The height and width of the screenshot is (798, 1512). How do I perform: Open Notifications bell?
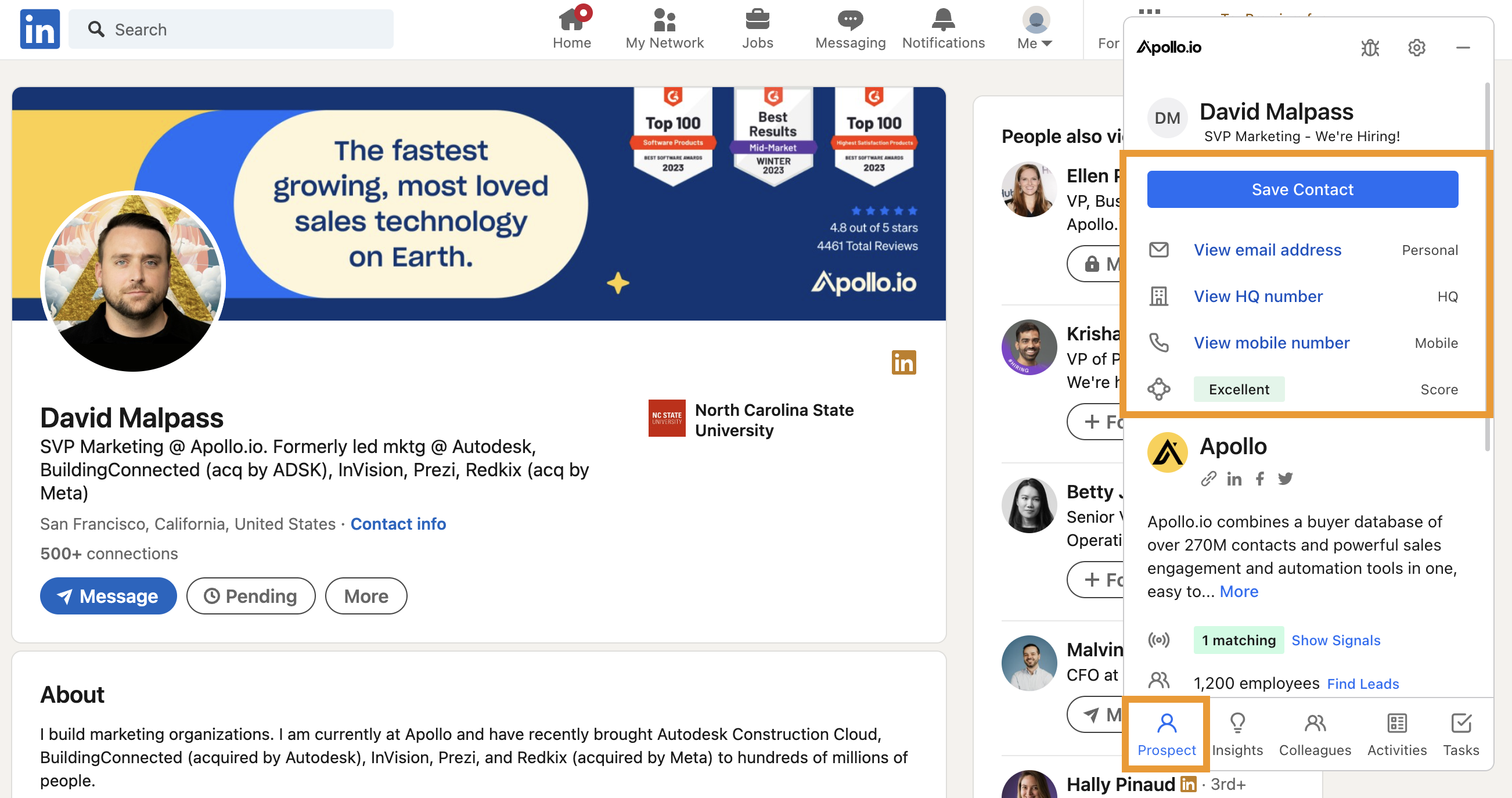943,28
